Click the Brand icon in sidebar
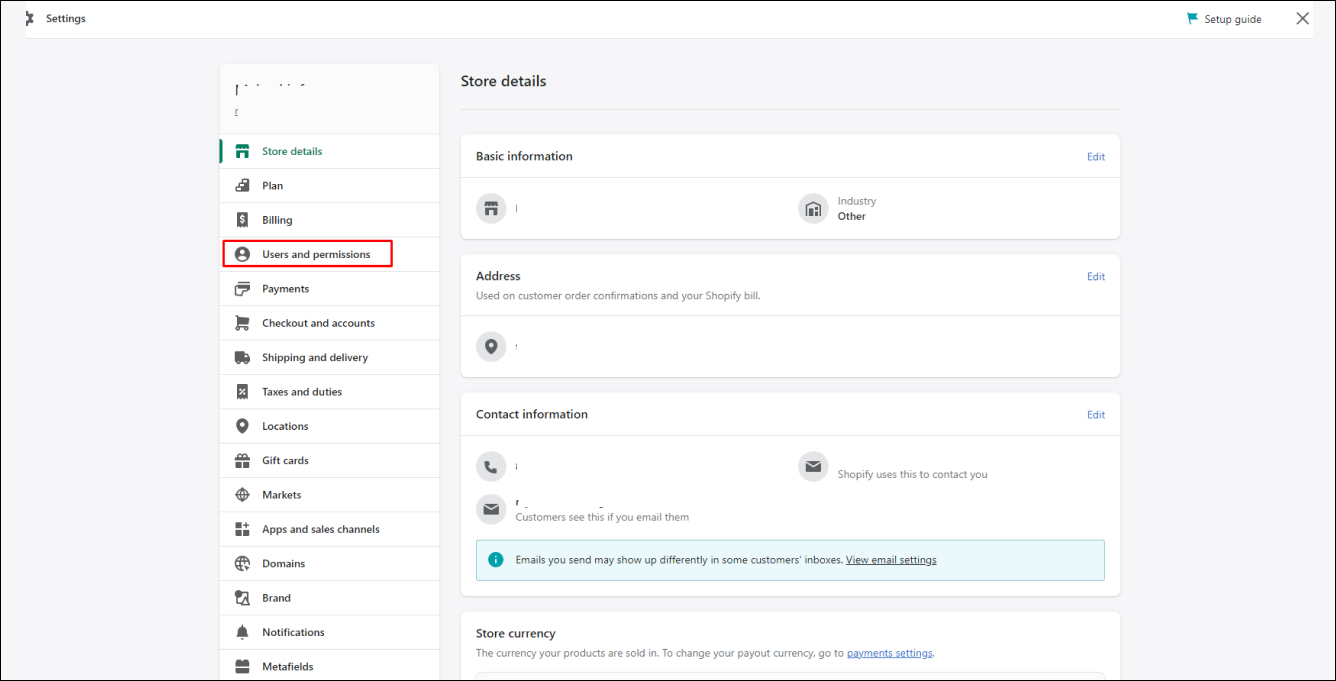Screen dimensions: 1336x681 (x=242, y=598)
